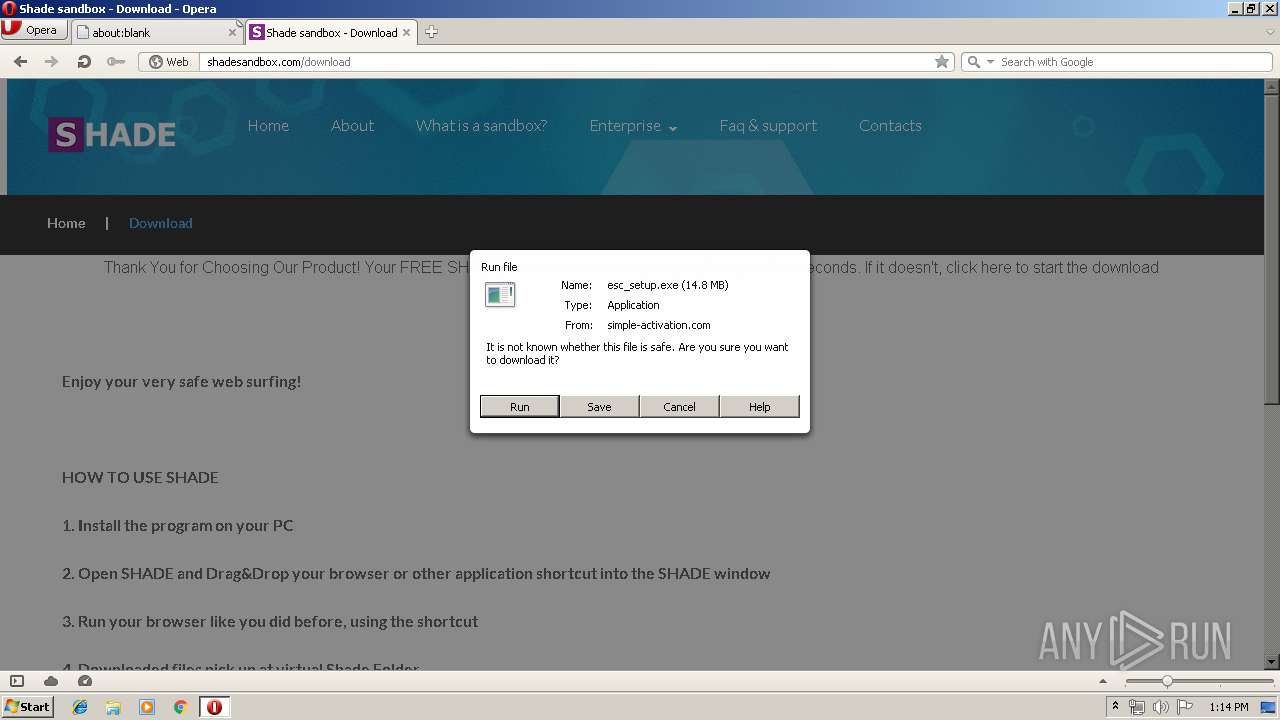The image size is (1280, 720).
Task: Reload the current page
Action: (84, 61)
